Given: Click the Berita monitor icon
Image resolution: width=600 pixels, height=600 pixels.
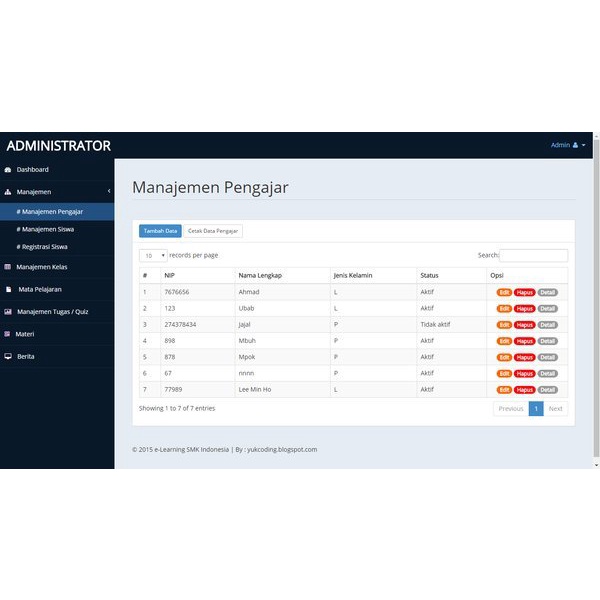Looking at the screenshot, I should point(8,356).
